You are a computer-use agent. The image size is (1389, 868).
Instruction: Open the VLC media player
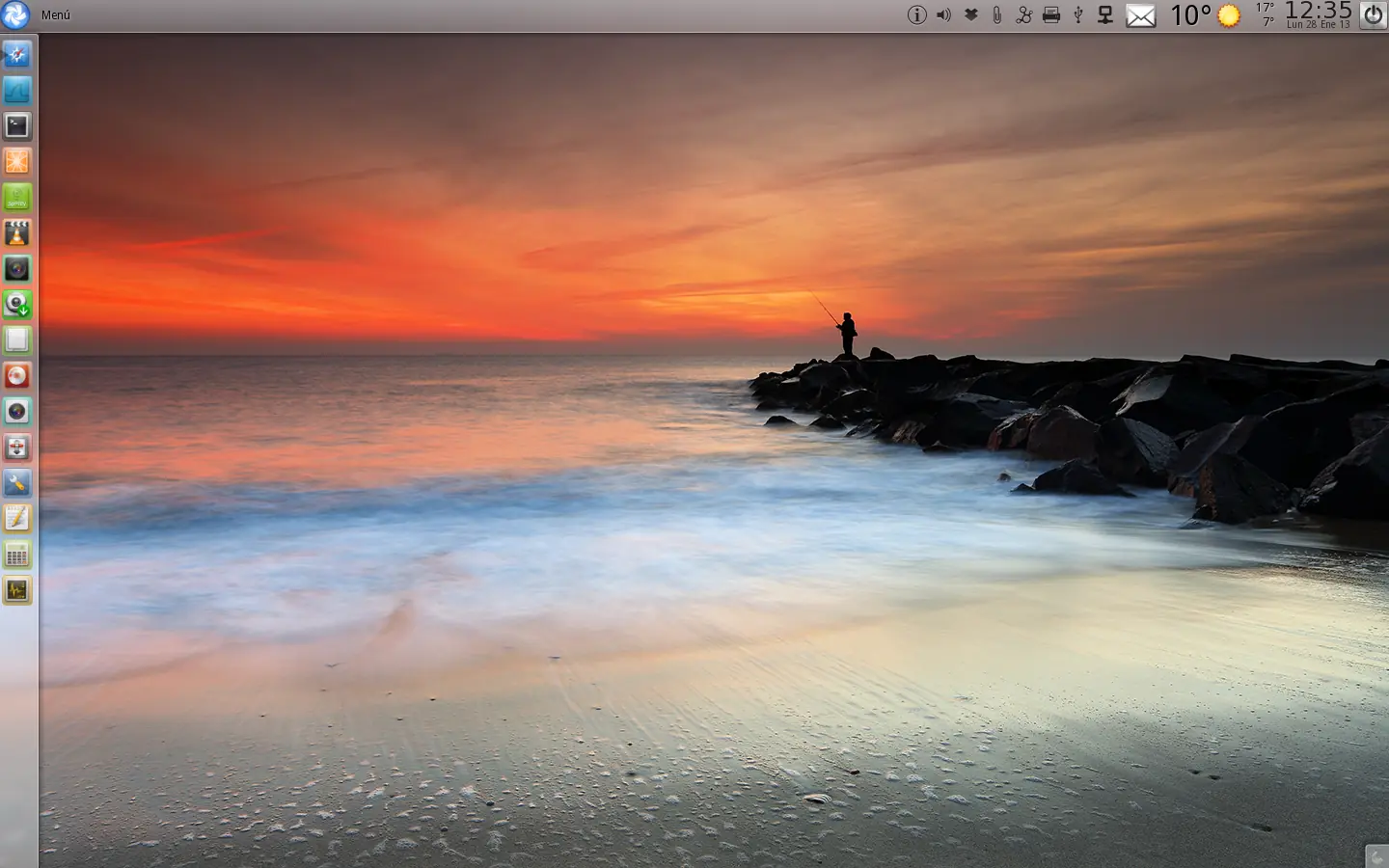pyautogui.click(x=17, y=232)
